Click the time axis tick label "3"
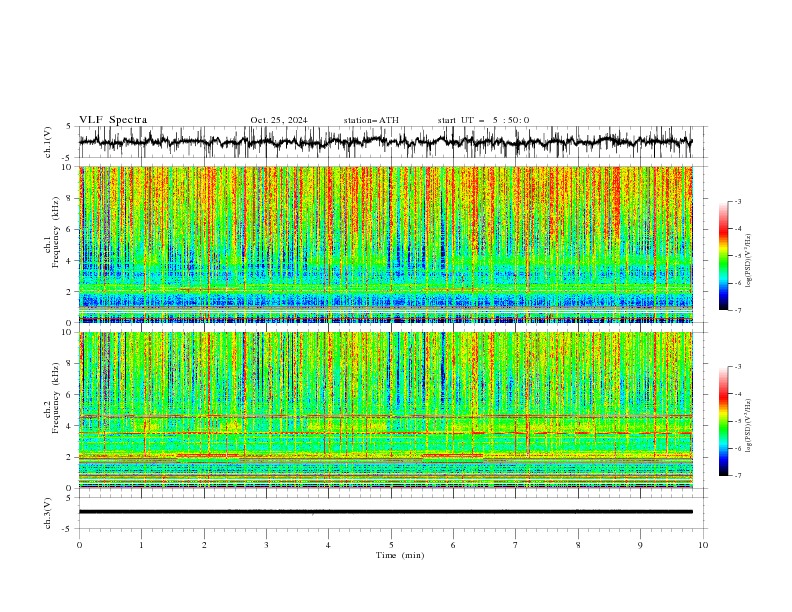This screenshot has height=612, width=792. 266,545
